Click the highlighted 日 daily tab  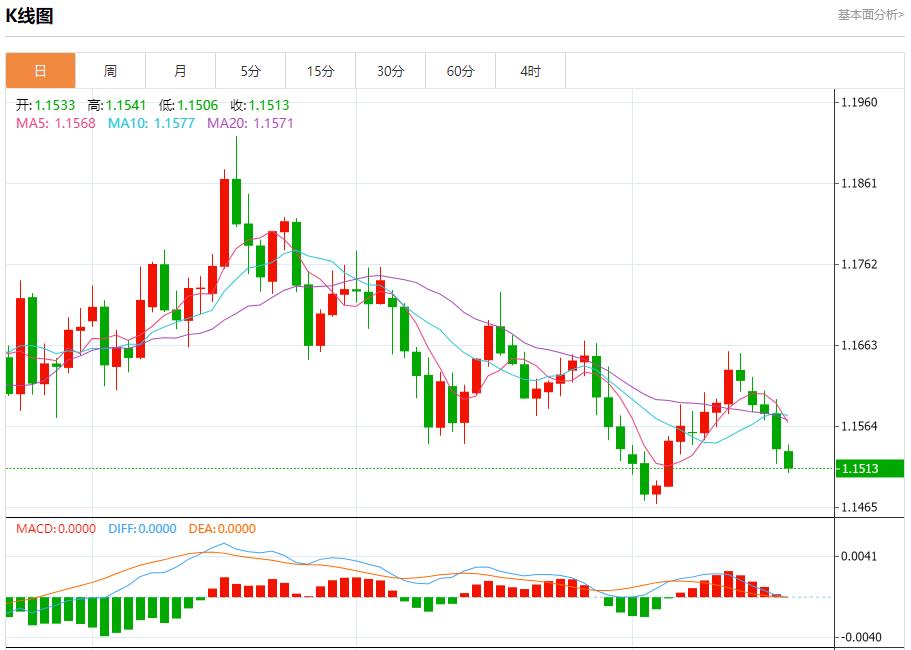pyautogui.click(x=39, y=71)
